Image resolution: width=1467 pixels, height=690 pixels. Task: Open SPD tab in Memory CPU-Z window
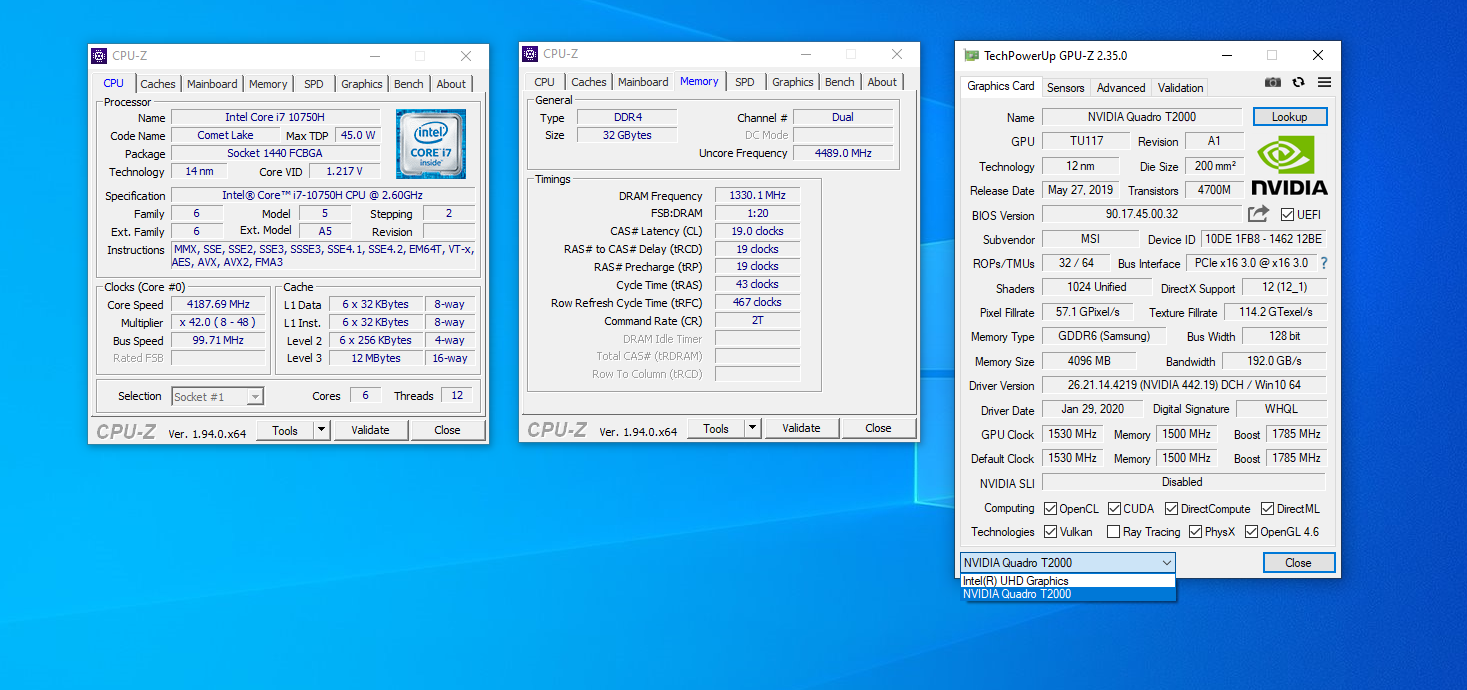(x=745, y=82)
